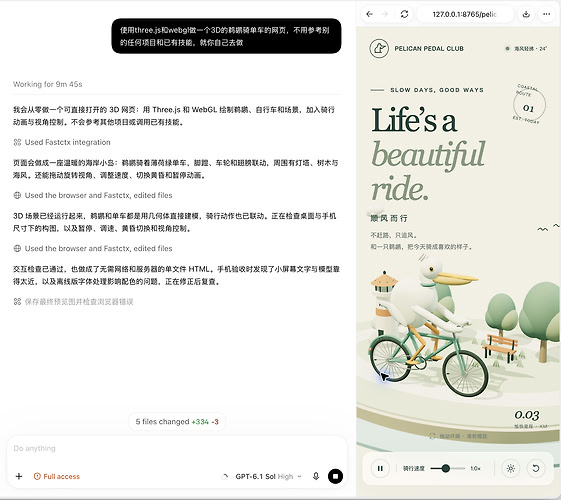This screenshot has width=561, height=500.
Task: Expand the Used Fastctx integration step
Action: (62, 142)
